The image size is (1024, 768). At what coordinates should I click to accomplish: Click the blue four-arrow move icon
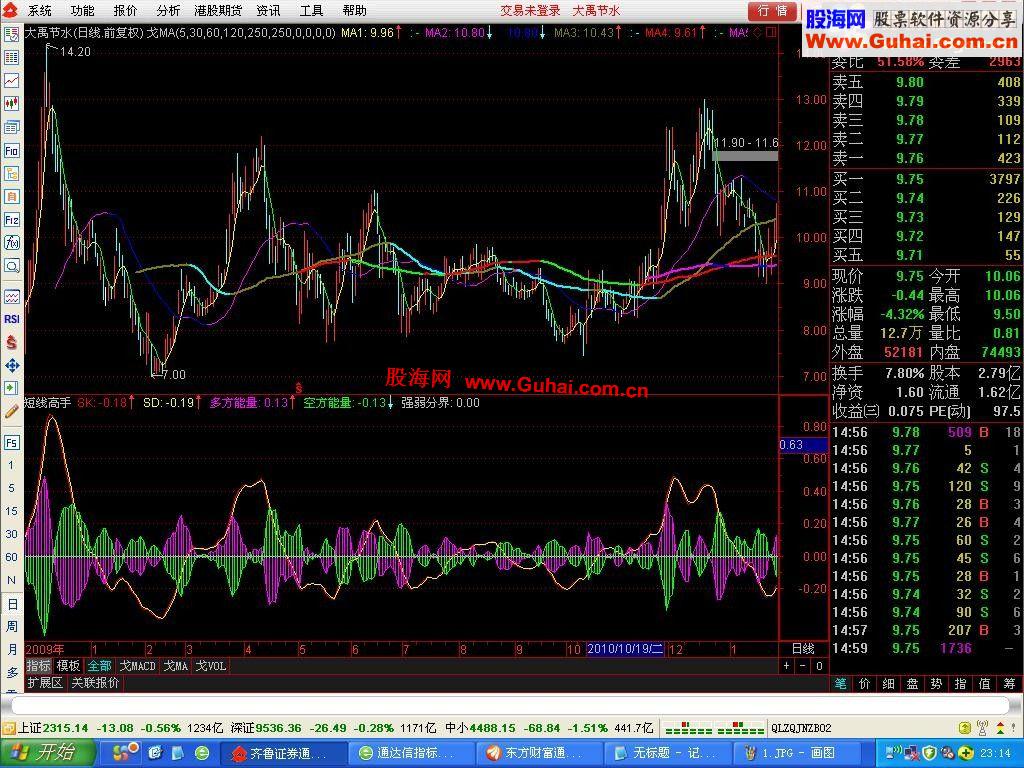coord(11,365)
